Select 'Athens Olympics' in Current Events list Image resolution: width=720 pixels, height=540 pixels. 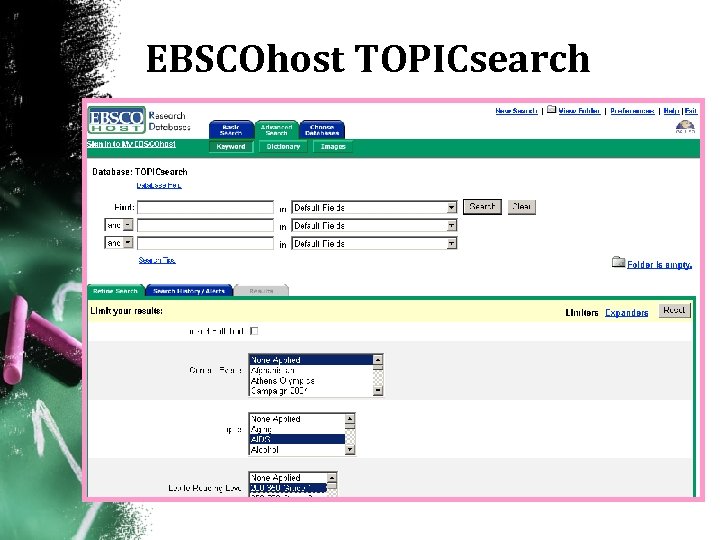click(311, 381)
